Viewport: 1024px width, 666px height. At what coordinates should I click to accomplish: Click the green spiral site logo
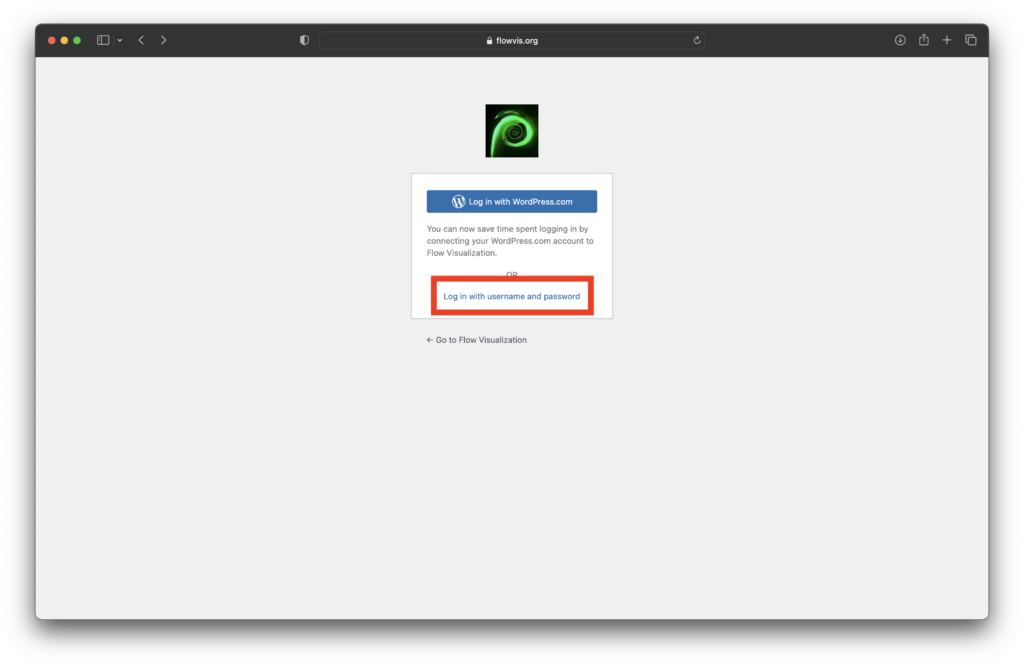512,131
